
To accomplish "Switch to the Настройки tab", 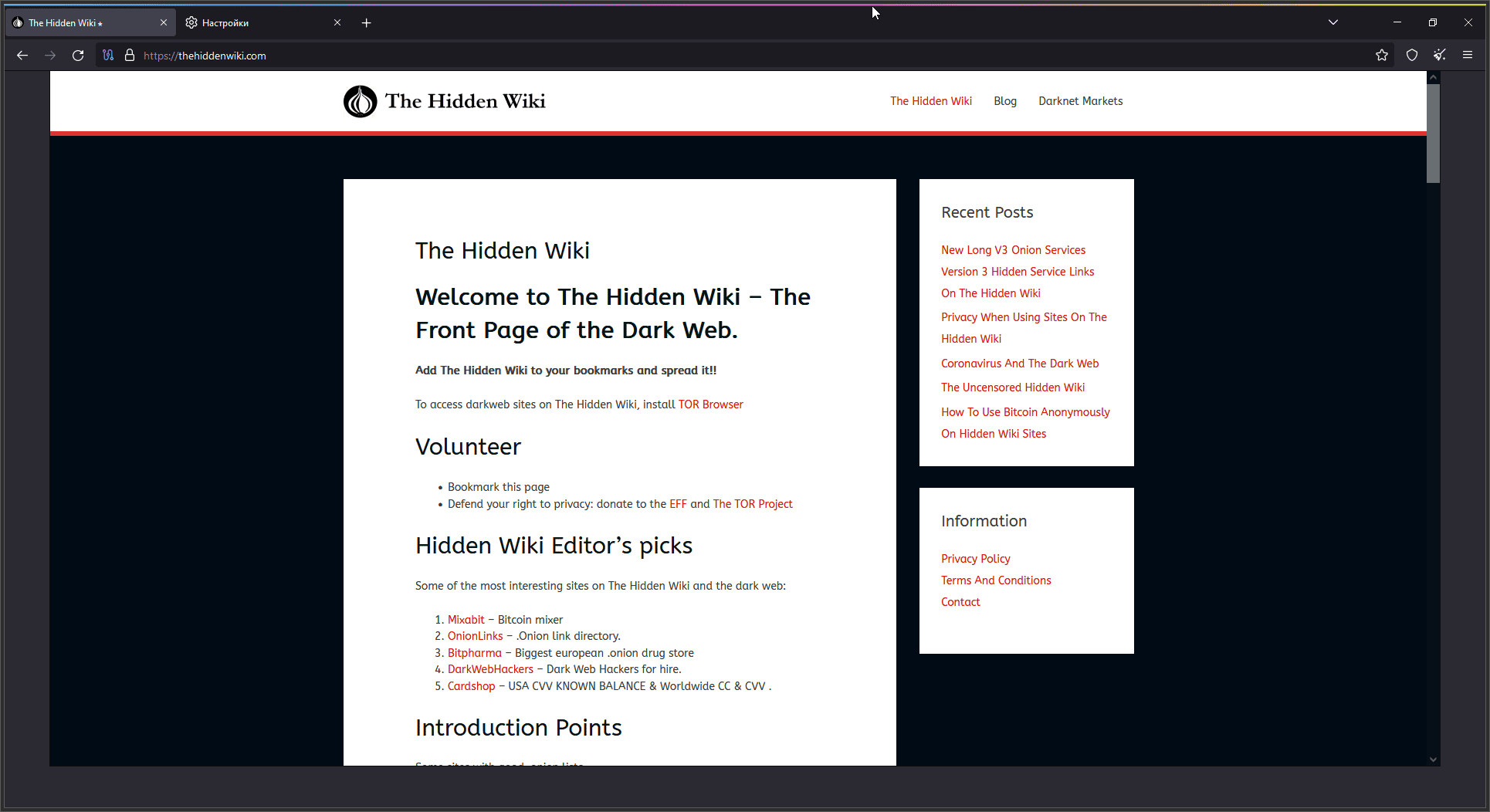I will (263, 23).
